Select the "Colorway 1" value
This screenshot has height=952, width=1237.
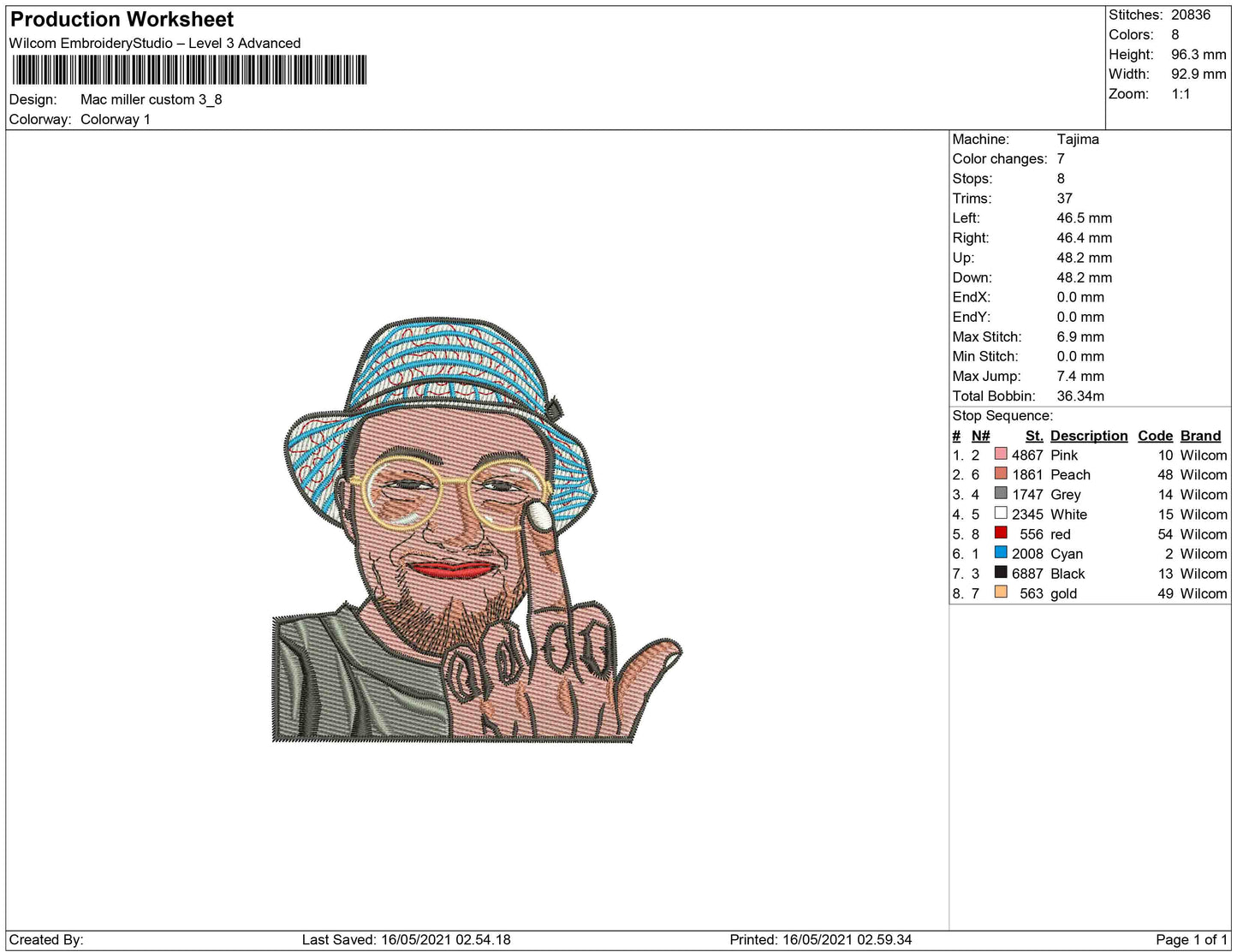pyautogui.click(x=116, y=119)
